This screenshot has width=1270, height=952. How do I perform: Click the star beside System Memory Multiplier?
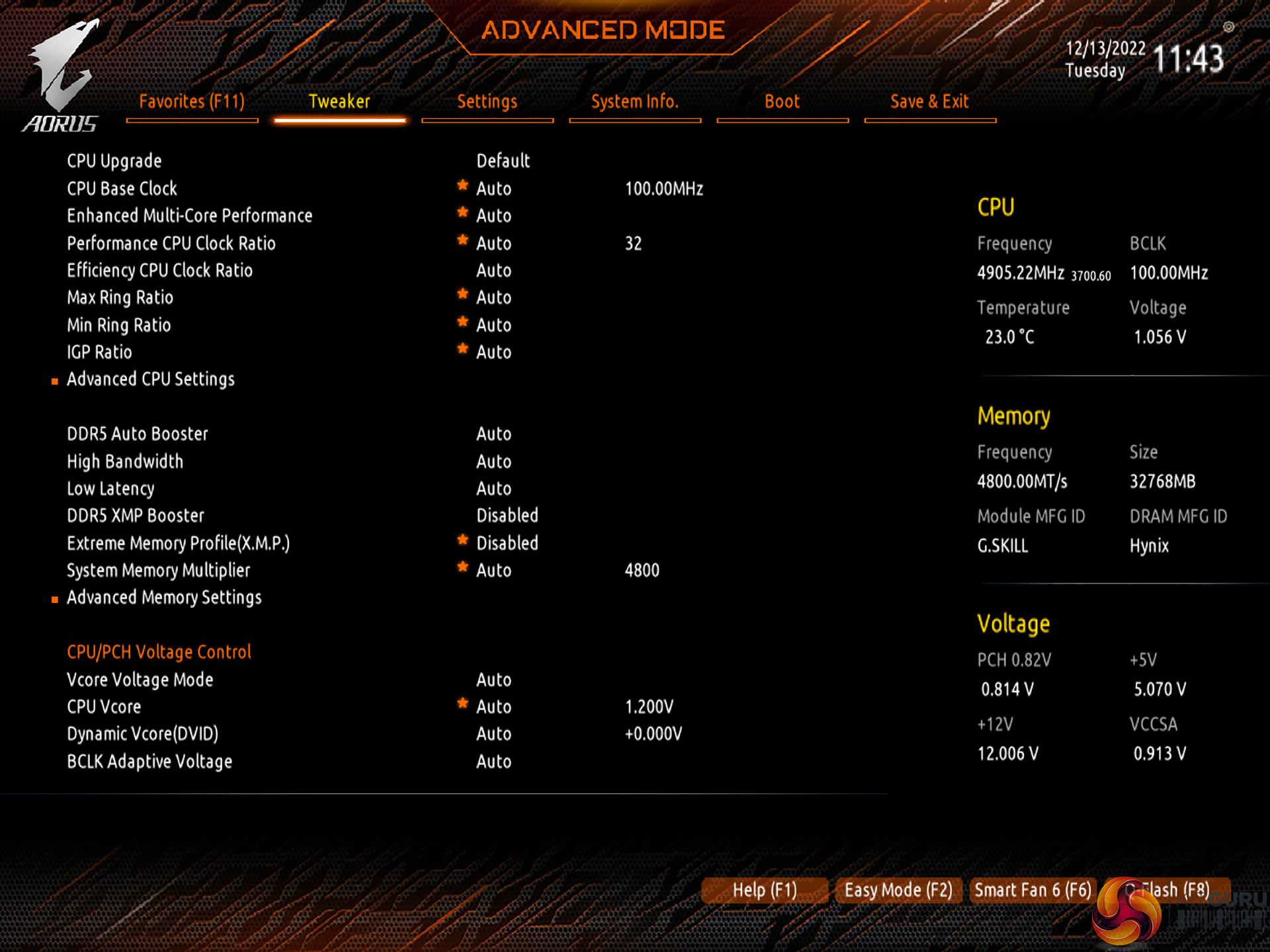pos(462,567)
